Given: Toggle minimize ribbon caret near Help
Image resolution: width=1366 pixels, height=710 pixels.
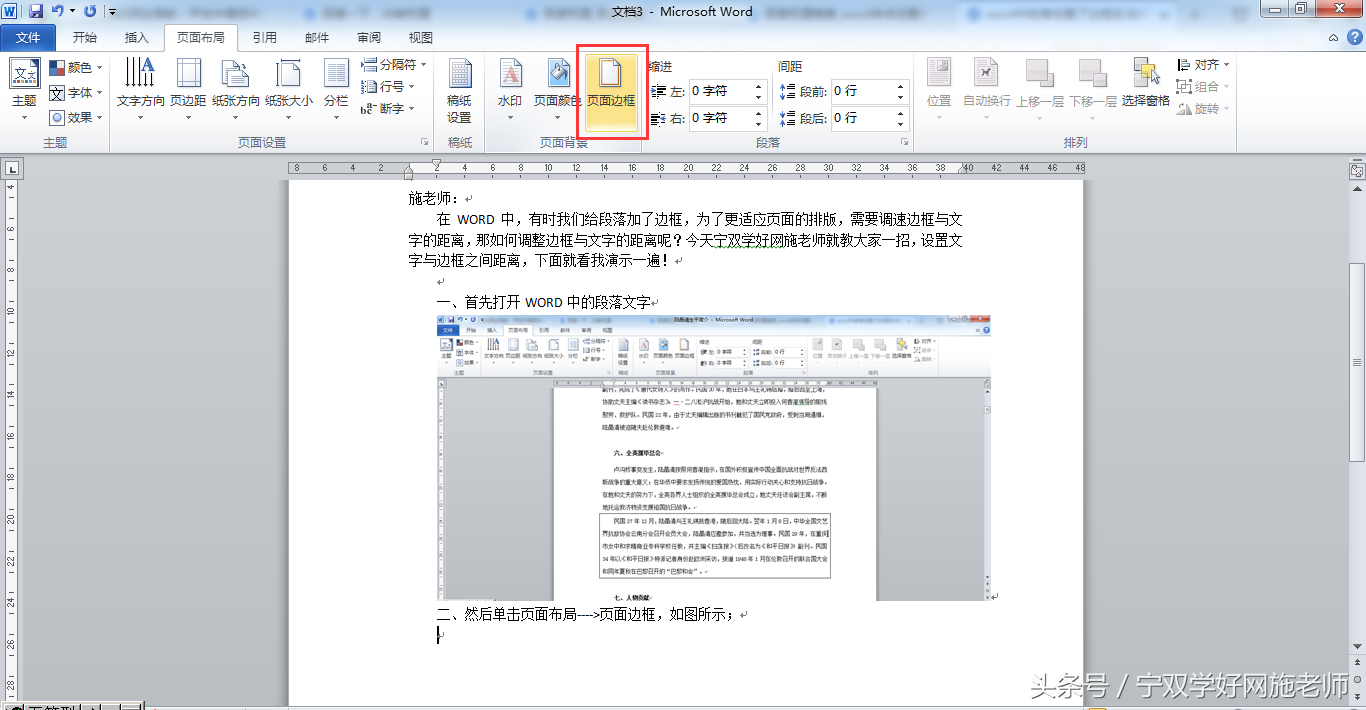Looking at the screenshot, I should coord(1334,38).
